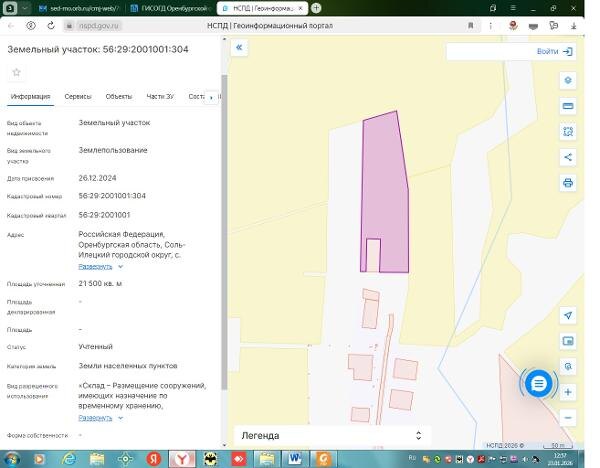
Task: Open browser downloads arrow icon
Action: pyautogui.click(x=574, y=26)
